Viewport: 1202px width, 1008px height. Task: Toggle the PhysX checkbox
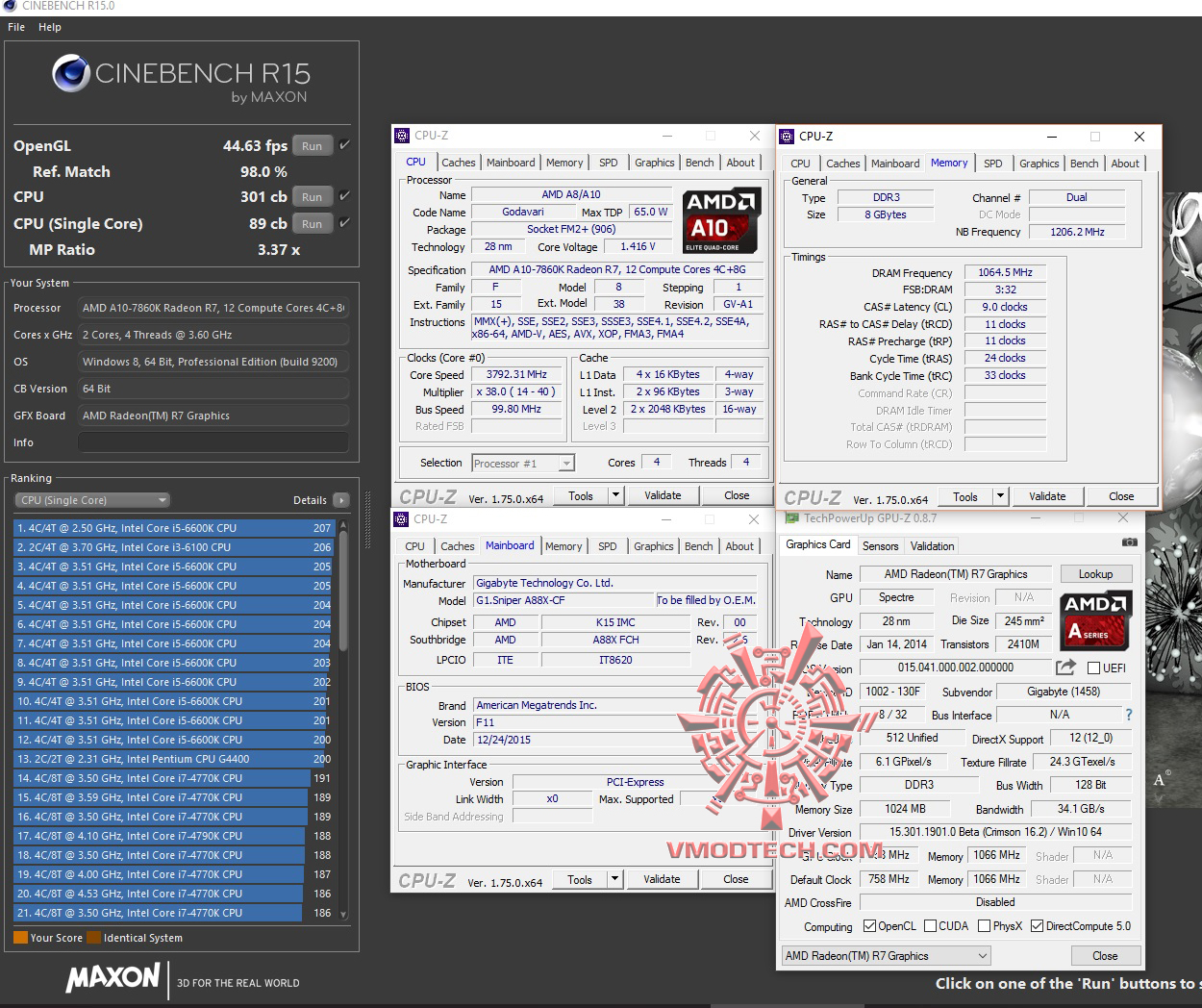tap(984, 926)
